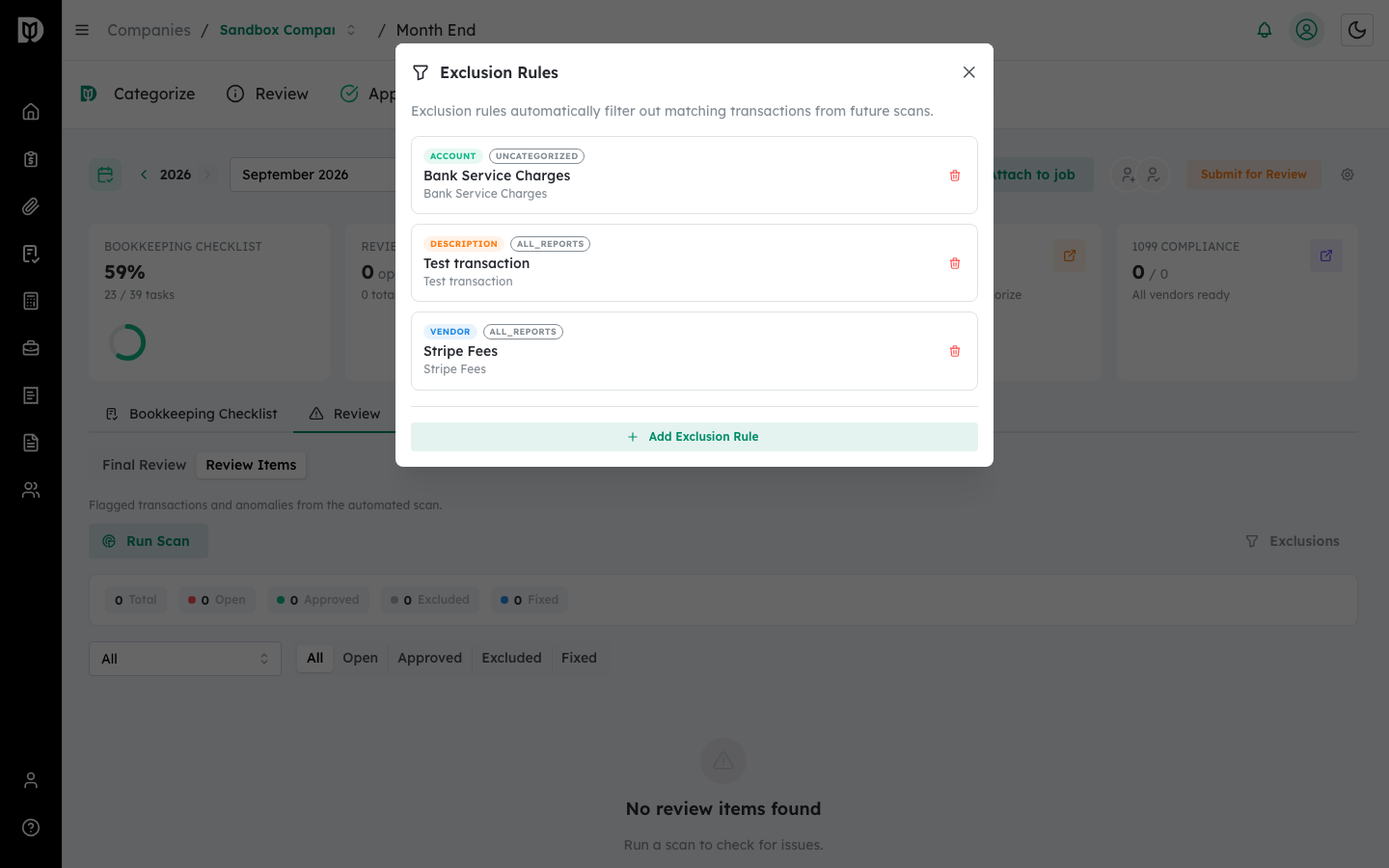The width and height of the screenshot is (1389, 868).
Task: Open the document lines sidebar icon
Action: coord(31,395)
